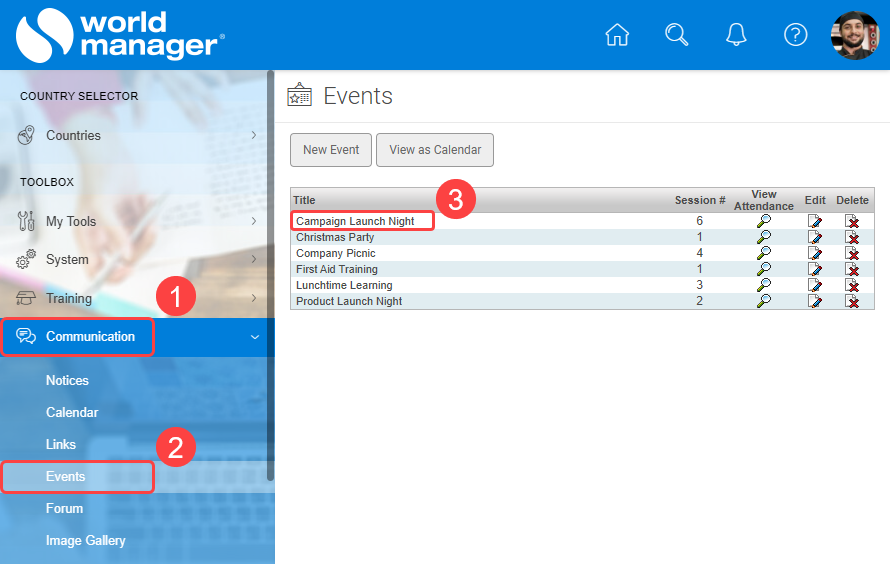The image size is (890, 564).
Task: View attendance for First Aid Training
Action: click(x=763, y=269)
